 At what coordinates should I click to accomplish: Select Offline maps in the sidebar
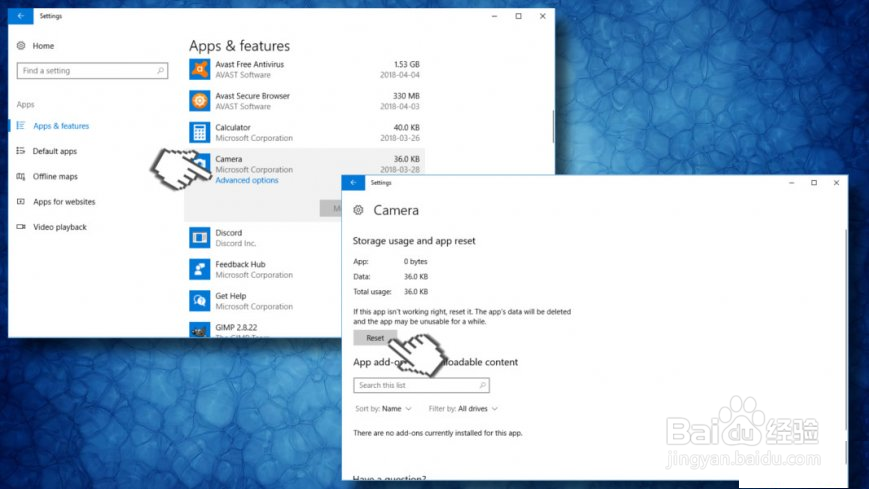click(x=55, y=176)
